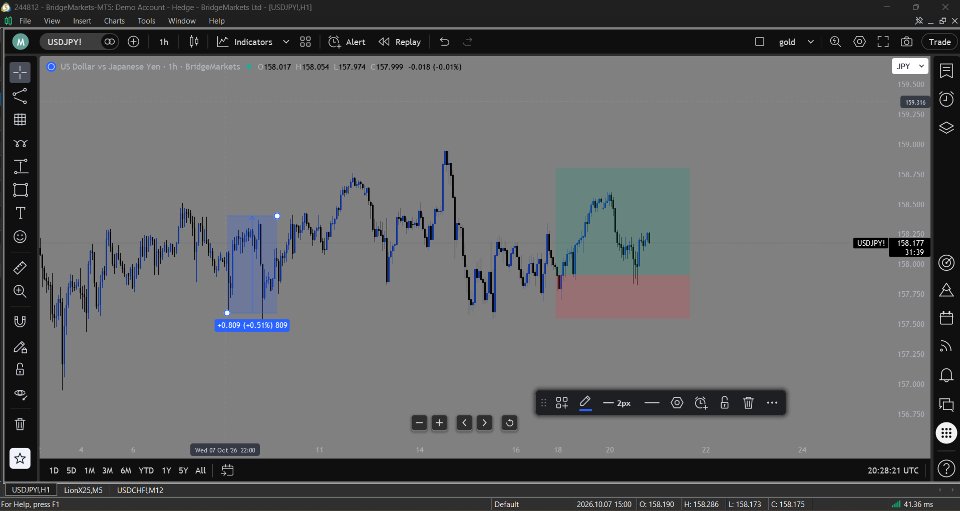Viewport: 960px width, 511px height.
Task: Expand the Indicators dropdown chevron
Action: point(285,42)
